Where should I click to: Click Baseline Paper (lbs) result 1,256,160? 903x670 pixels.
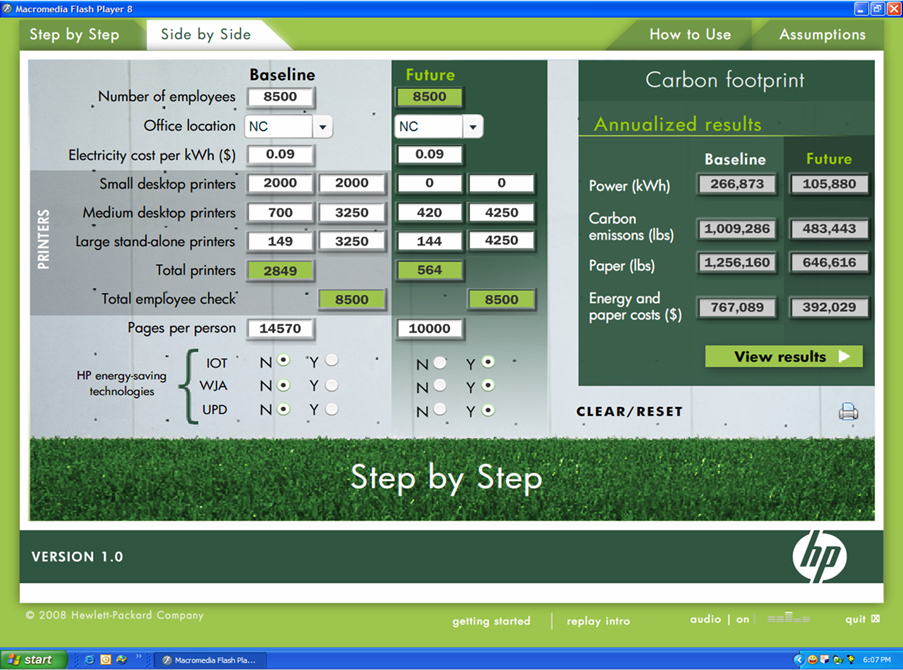click(737, 263)
